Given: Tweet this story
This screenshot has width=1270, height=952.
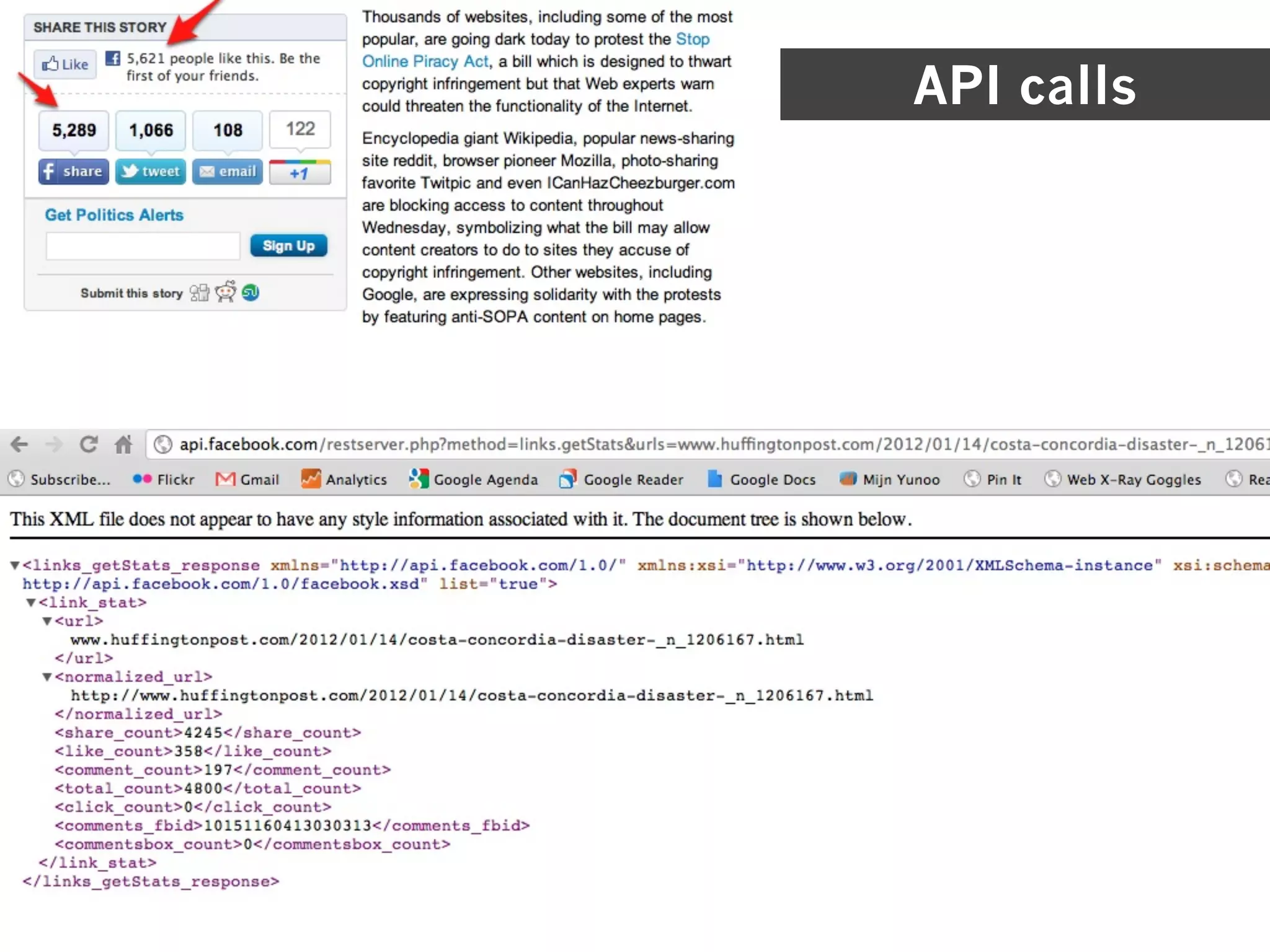Looking at the screenshot, I should [x=151, y=172].
